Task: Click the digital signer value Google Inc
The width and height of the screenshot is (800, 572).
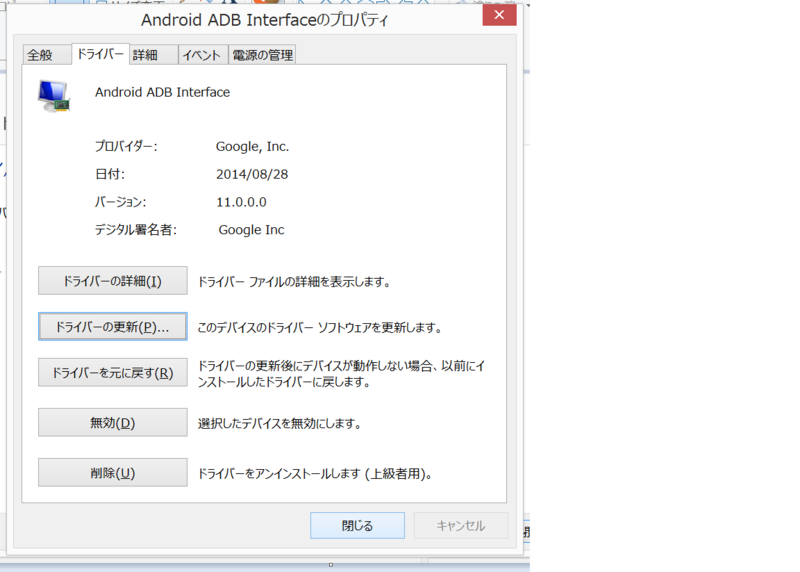Action: (251, 230)
